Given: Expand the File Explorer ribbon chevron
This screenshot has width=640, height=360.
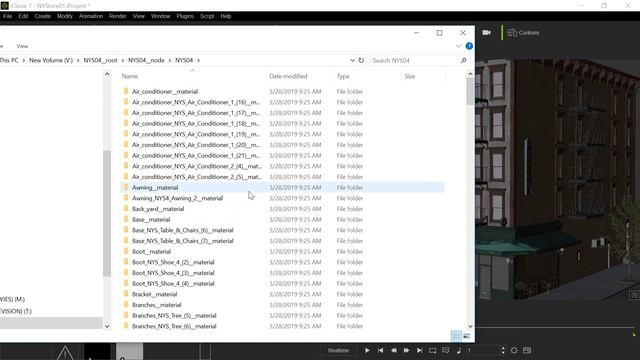Looking at the screenshot, I should click(x=458, y=46).
